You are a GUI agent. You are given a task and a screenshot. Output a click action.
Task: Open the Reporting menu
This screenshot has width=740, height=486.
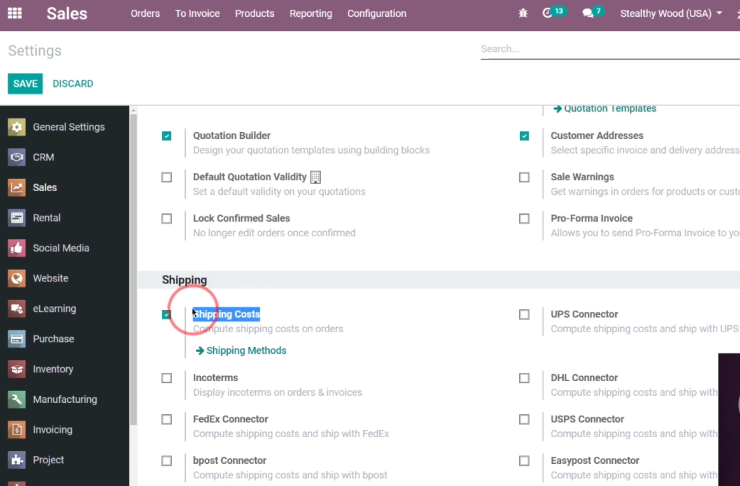click(x=311, y=13)
